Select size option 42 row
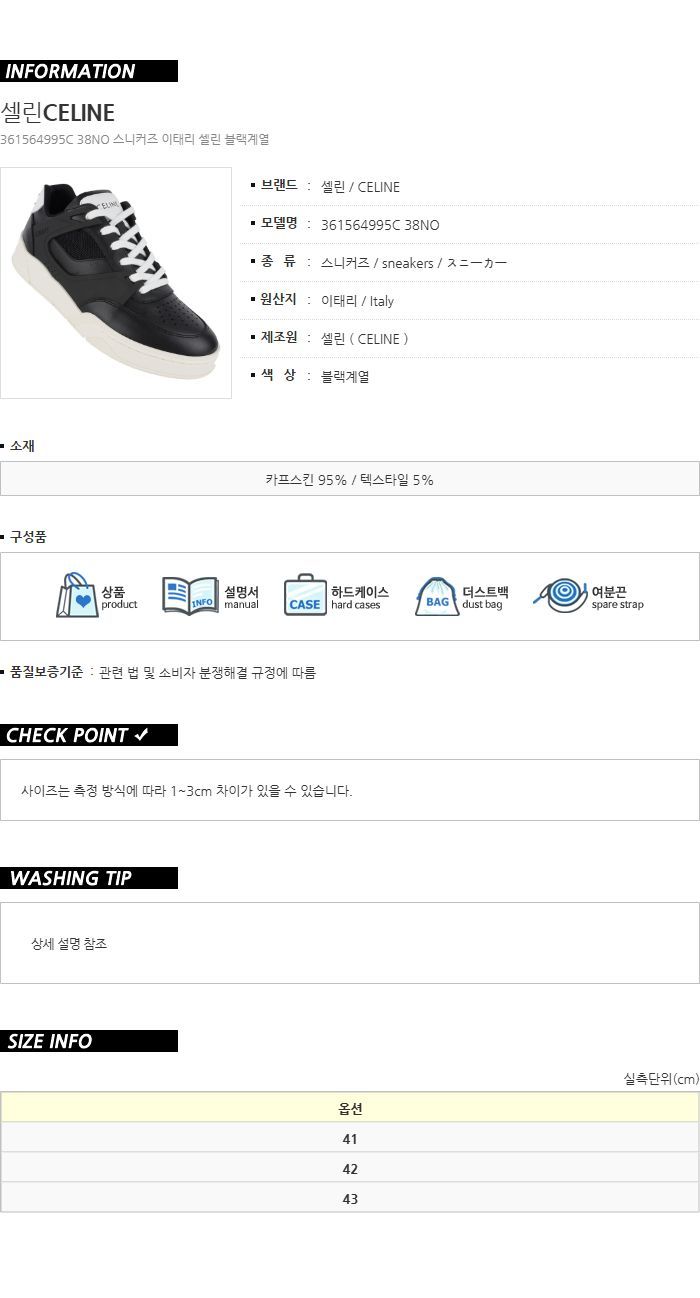Screen dimensions: 700x1298 (350, 1169)
